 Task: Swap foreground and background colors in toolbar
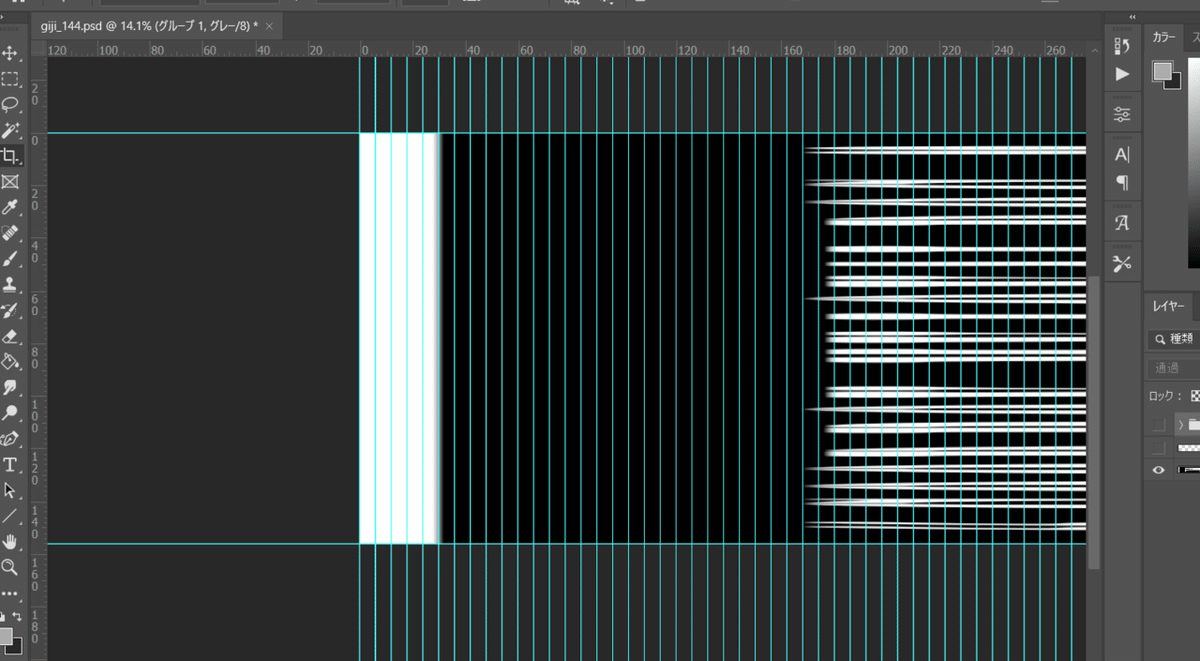(17, 616)
